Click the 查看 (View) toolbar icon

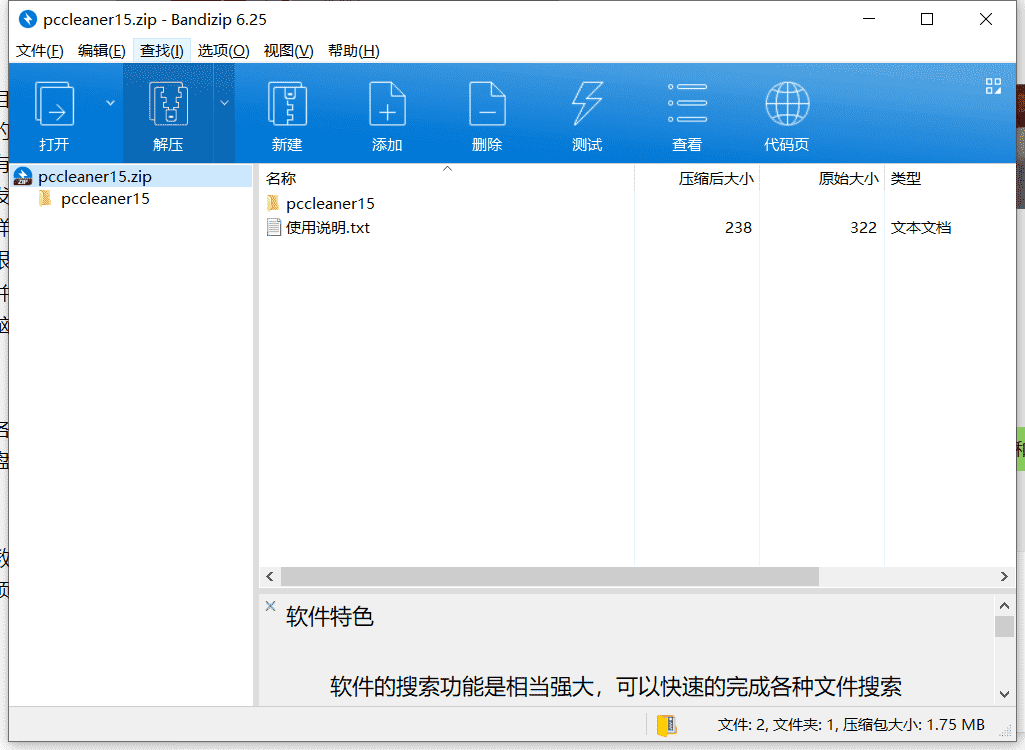point(687,103)
